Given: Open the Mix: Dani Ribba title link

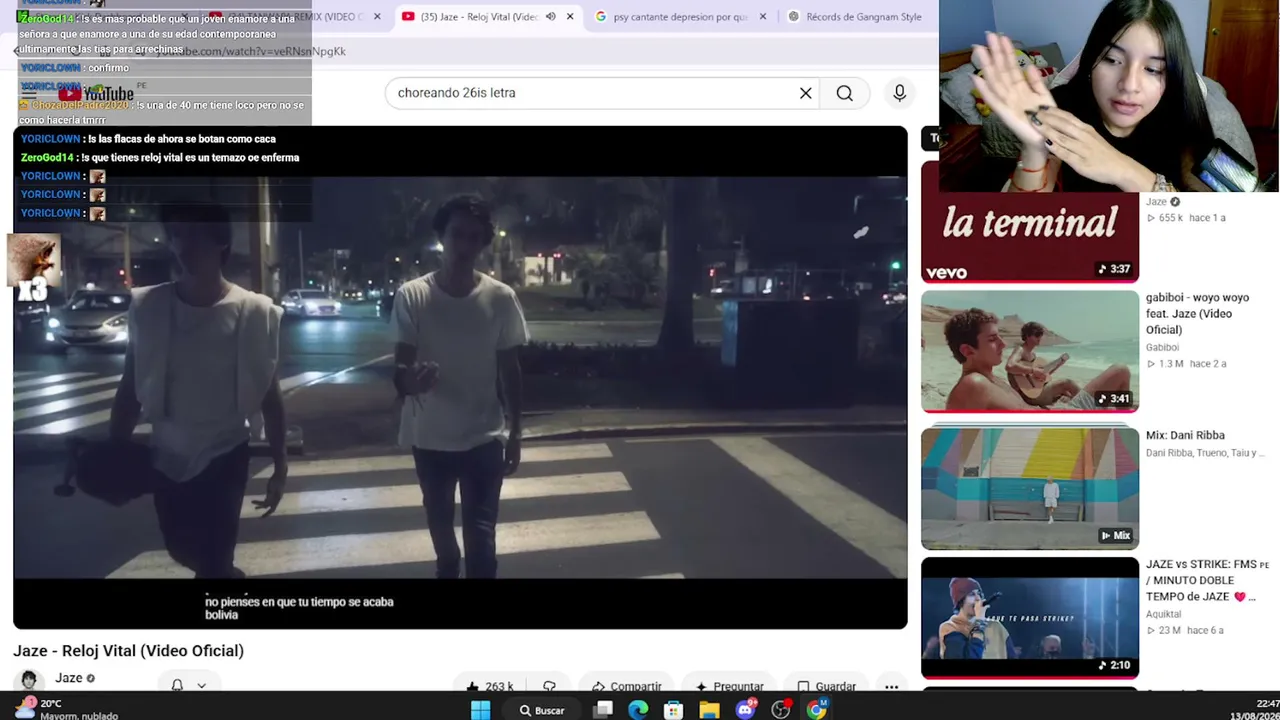Looking at the screenshot, I should click(x=1185, y=435).
